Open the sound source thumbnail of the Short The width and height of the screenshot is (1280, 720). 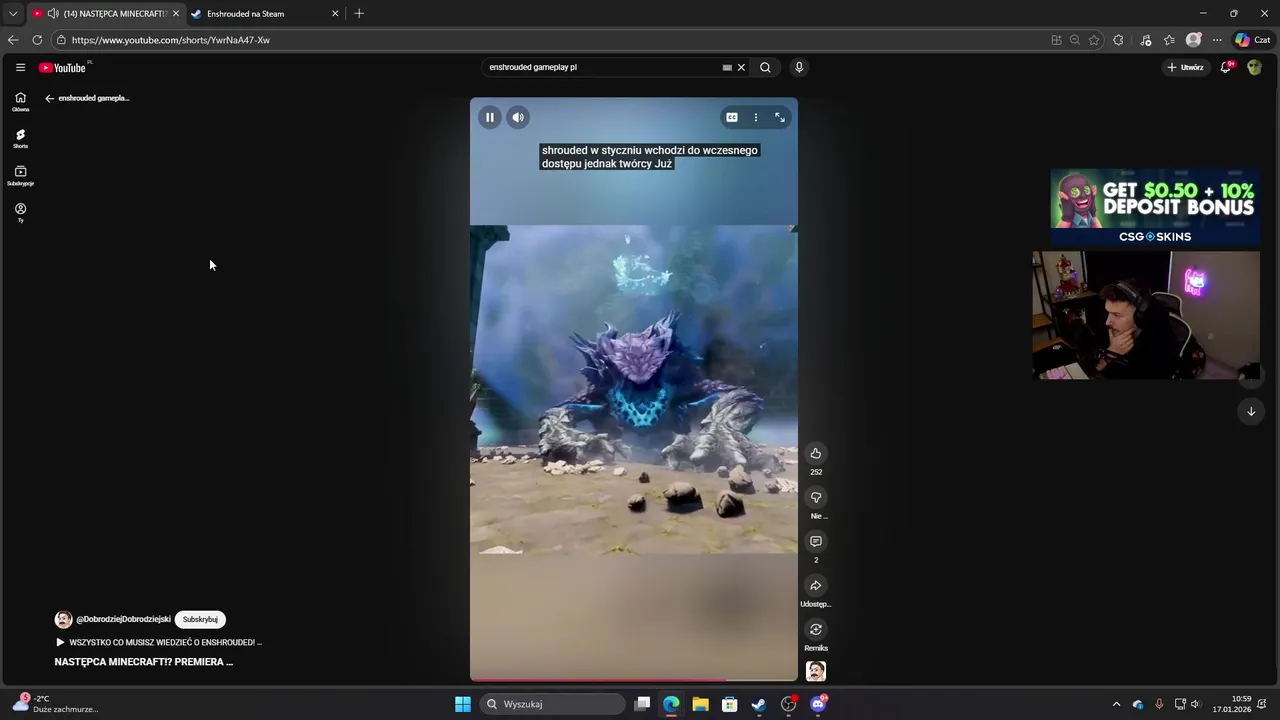(x=816, y=671)
